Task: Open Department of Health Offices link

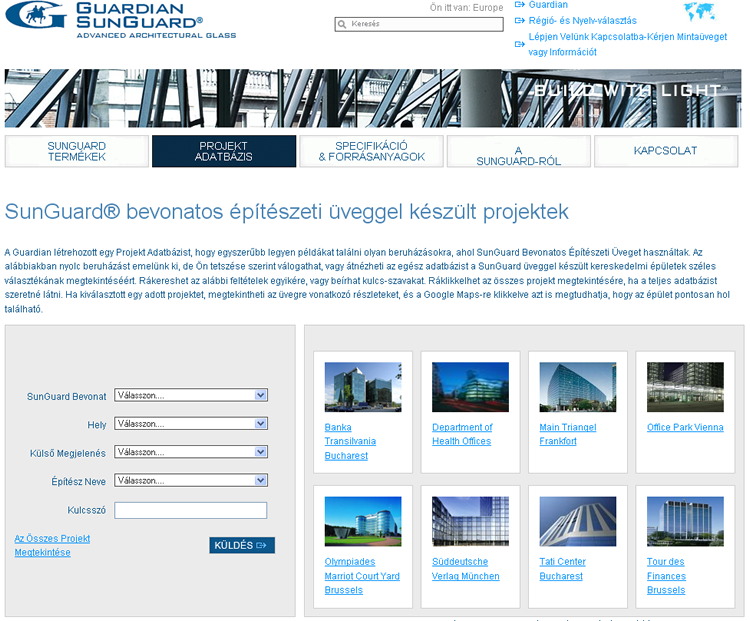Action: click(x=462, y=434)
